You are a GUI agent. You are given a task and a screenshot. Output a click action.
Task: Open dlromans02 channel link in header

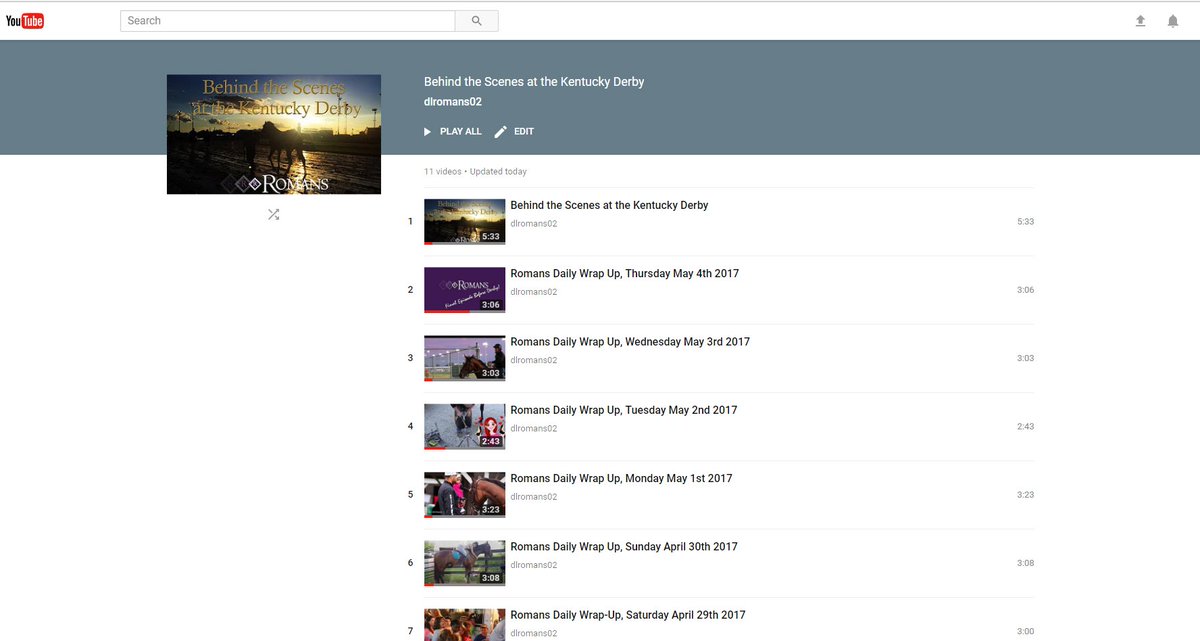click(x=453, y=102)
